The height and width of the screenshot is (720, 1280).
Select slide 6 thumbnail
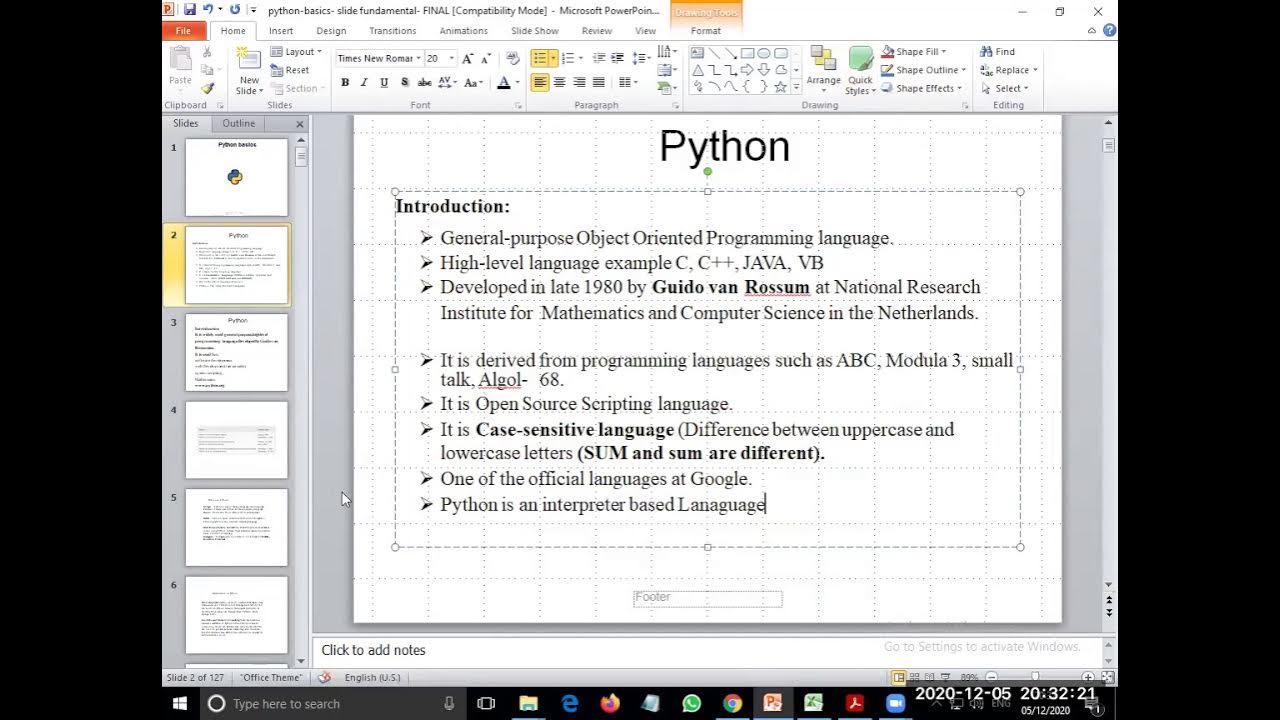pos(237,615)
